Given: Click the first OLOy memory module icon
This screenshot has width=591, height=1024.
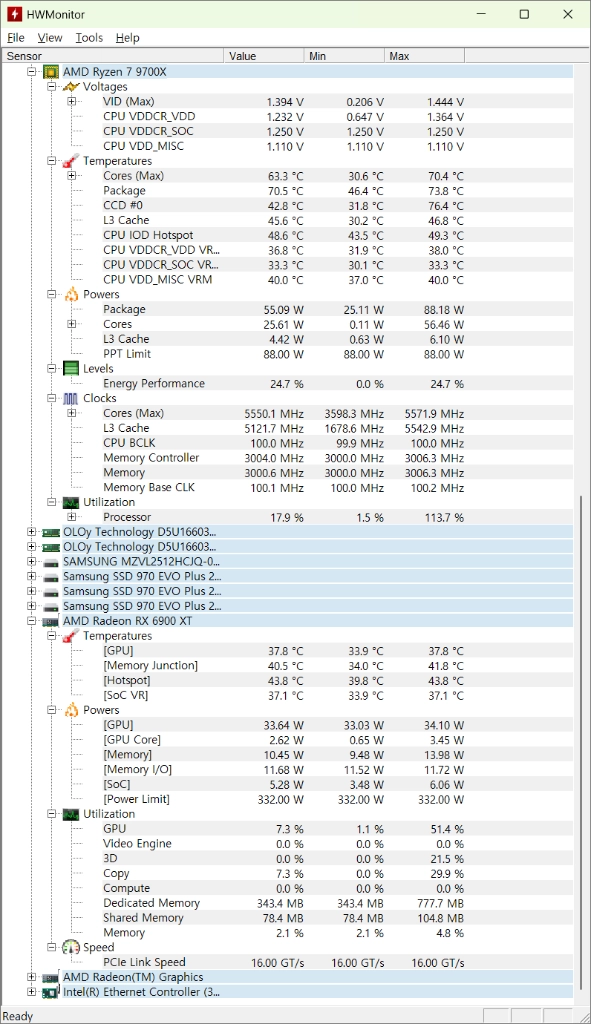Looking at the screenshot, I should pos(51,532).
